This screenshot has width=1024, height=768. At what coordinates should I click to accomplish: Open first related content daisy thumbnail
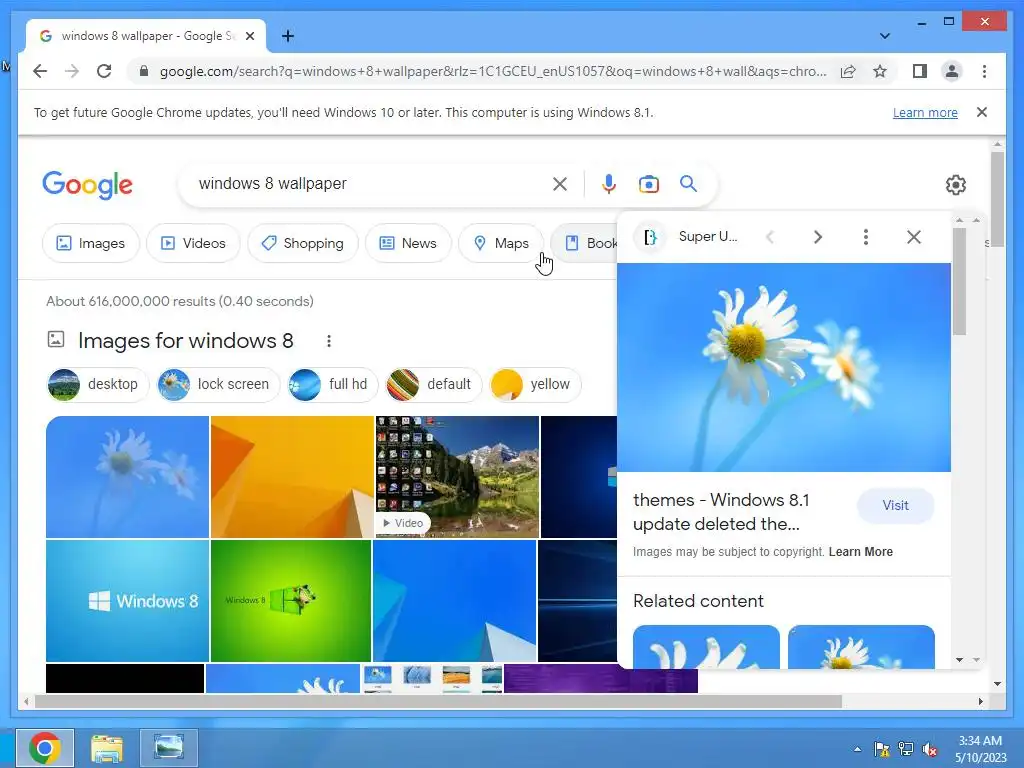tap(706, 647)
